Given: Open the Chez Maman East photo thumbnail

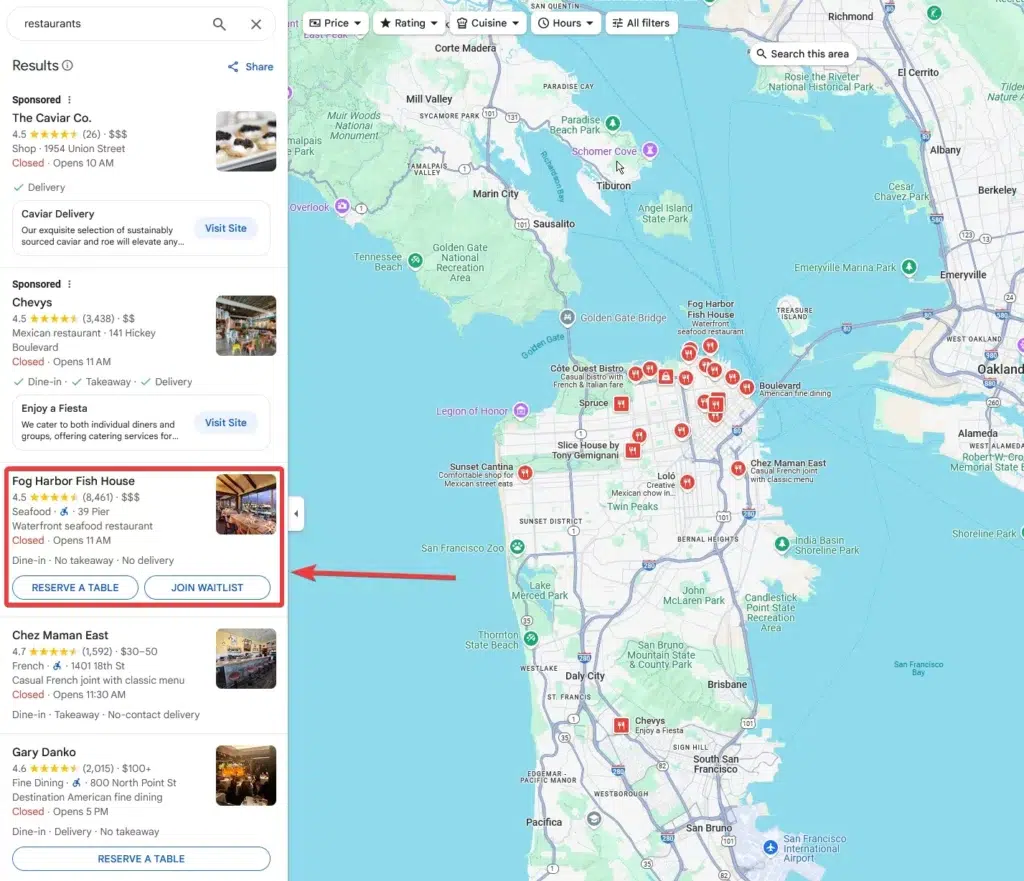Looking at the screenshot, I should click(x=246, y=658).
